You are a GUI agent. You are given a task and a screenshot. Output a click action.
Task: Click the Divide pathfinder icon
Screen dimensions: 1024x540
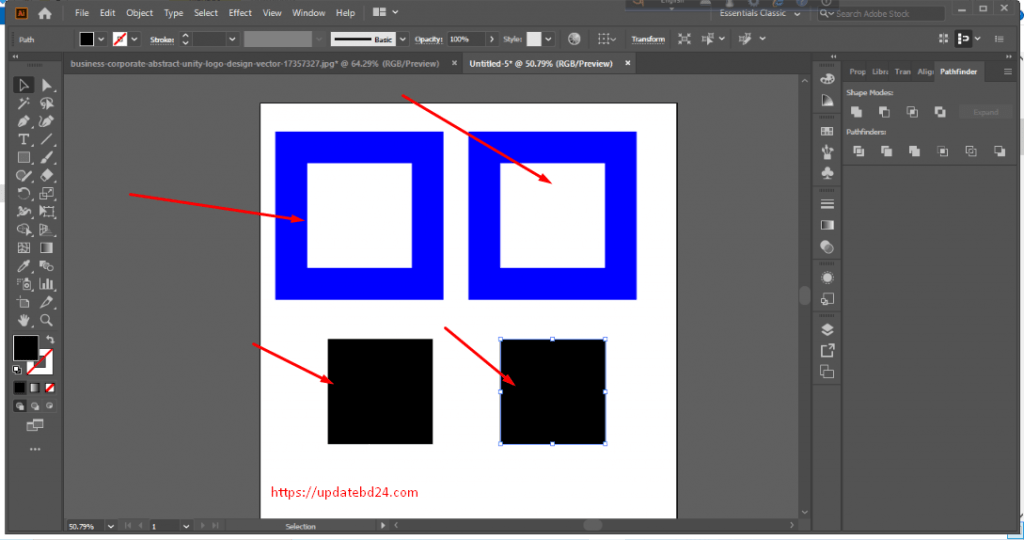(858, 151)
